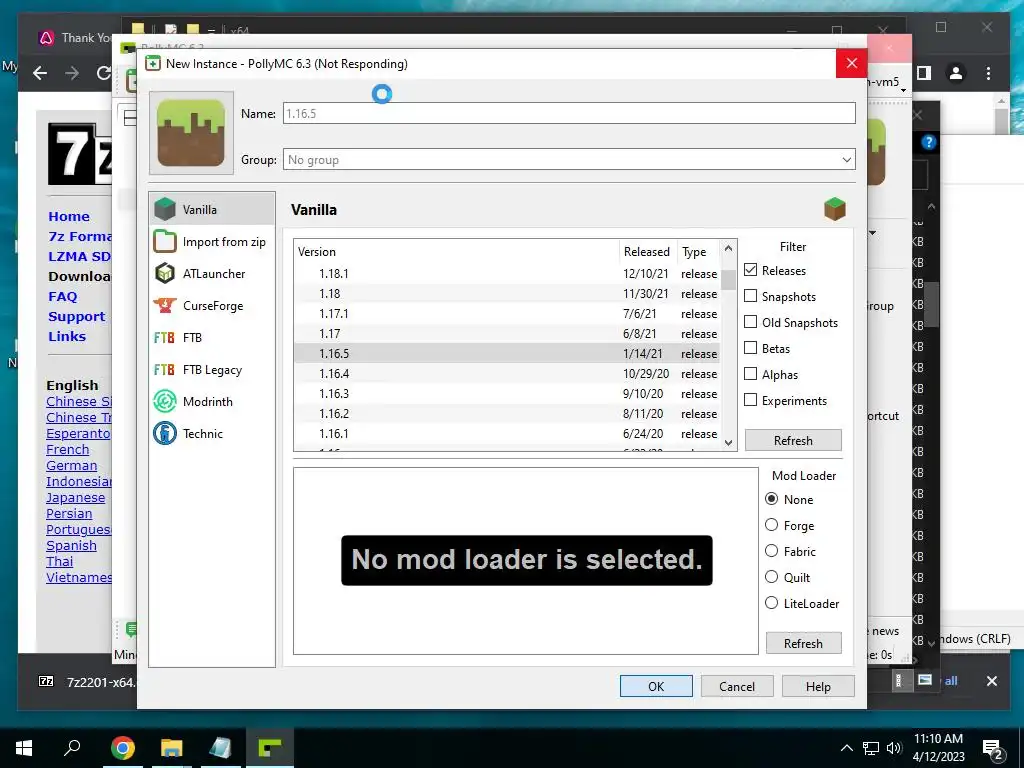The image size is (1024, 768).
Task: Select the Forge mod loader
Action: (772, 525)
